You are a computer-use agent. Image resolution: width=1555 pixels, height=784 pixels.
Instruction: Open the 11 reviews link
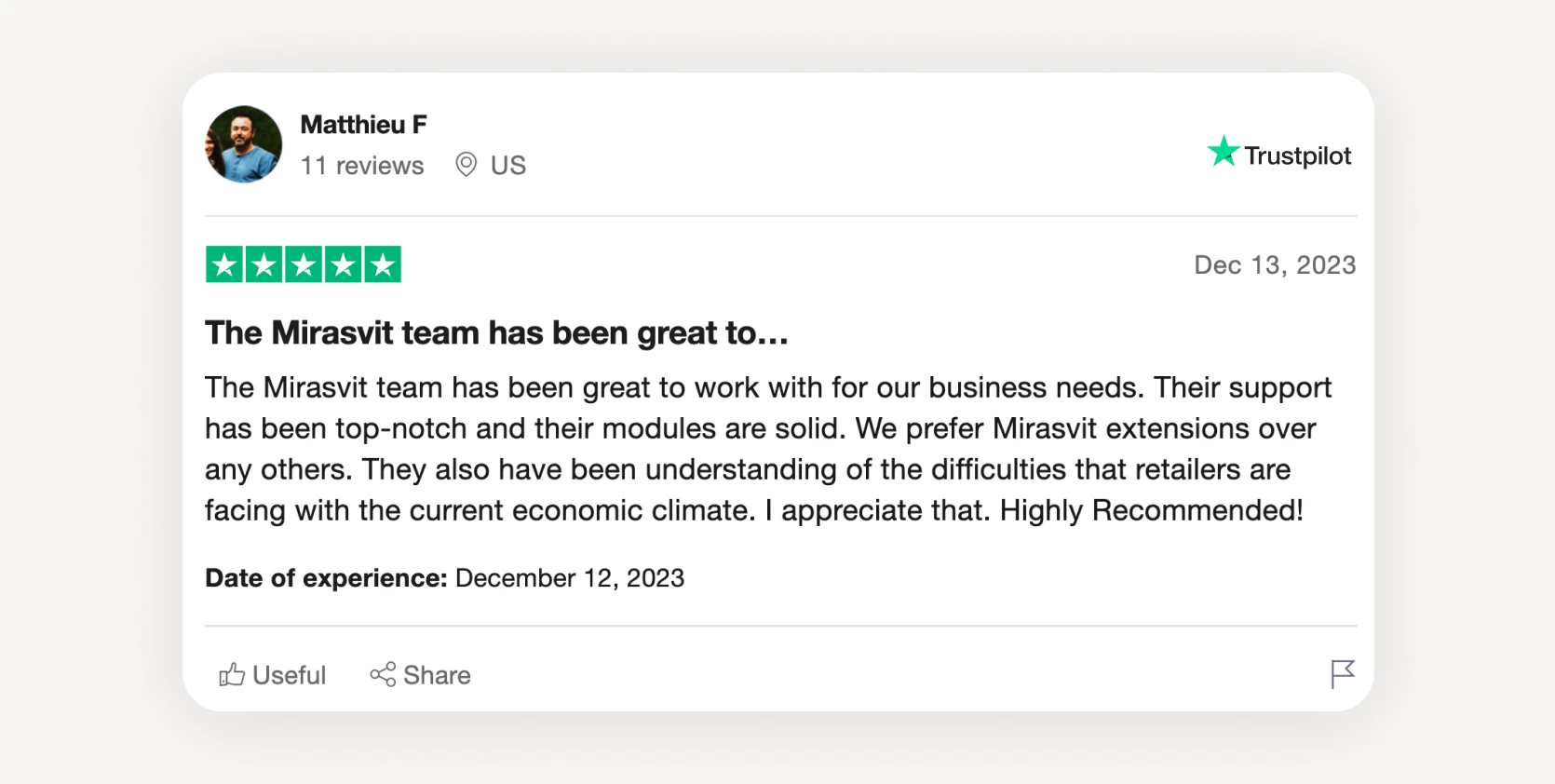pyautogui.click(x=361, y=165)
